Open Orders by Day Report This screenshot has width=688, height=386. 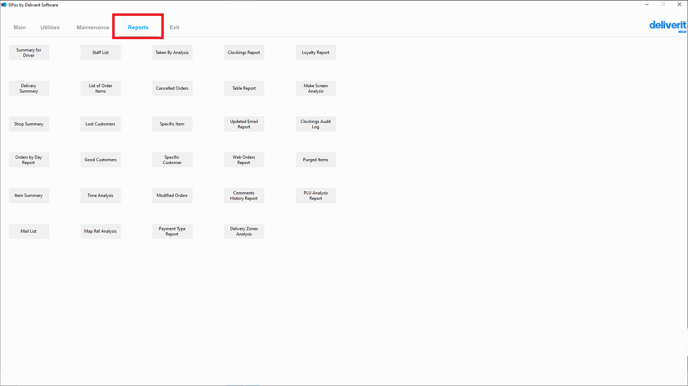(x=29, y=160)
